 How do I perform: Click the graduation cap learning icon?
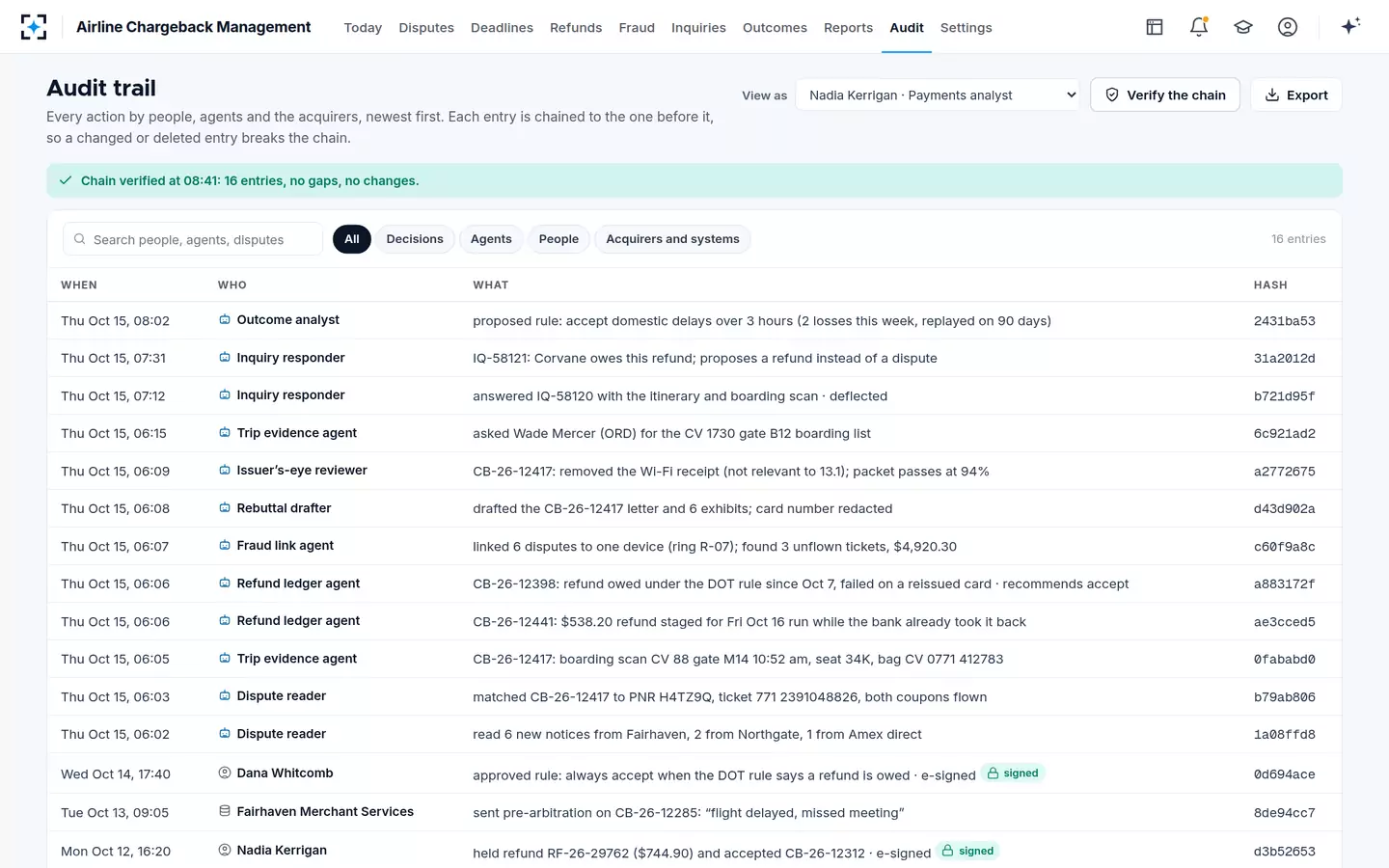pyautogui.click(x=1243, y=27)
